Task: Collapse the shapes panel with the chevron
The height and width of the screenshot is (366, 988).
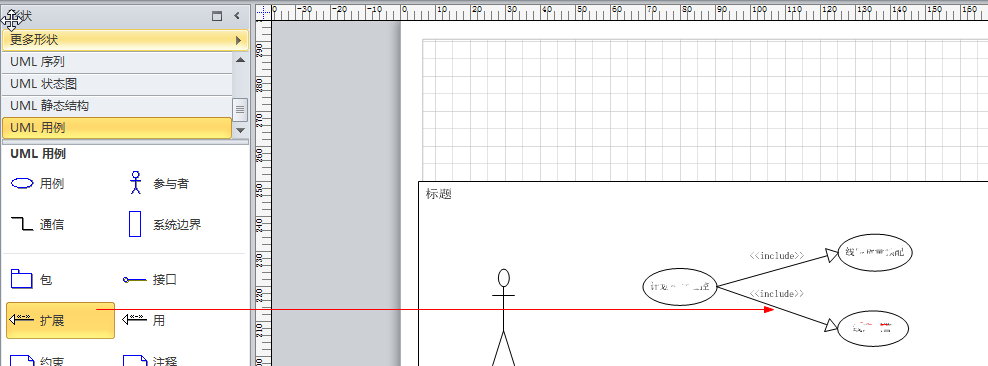Action: [237, 16]
